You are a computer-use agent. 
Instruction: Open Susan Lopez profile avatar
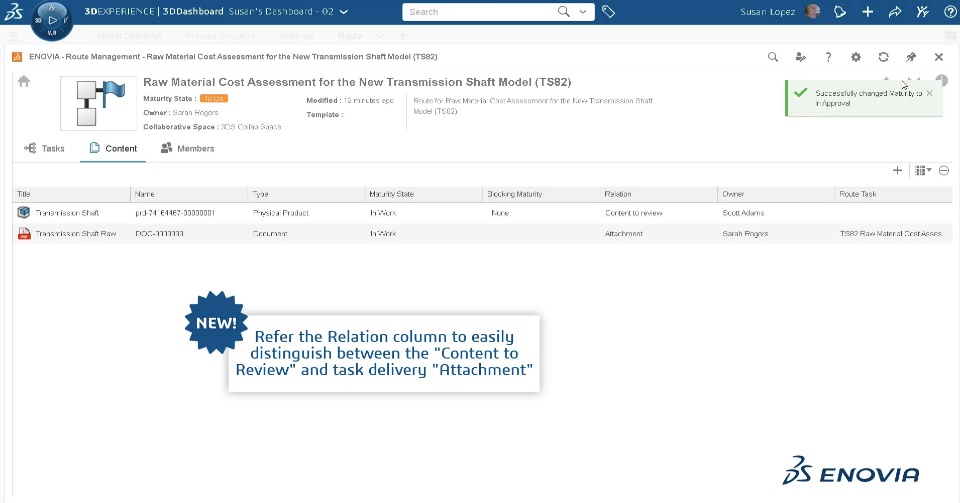tap(812, 12)
